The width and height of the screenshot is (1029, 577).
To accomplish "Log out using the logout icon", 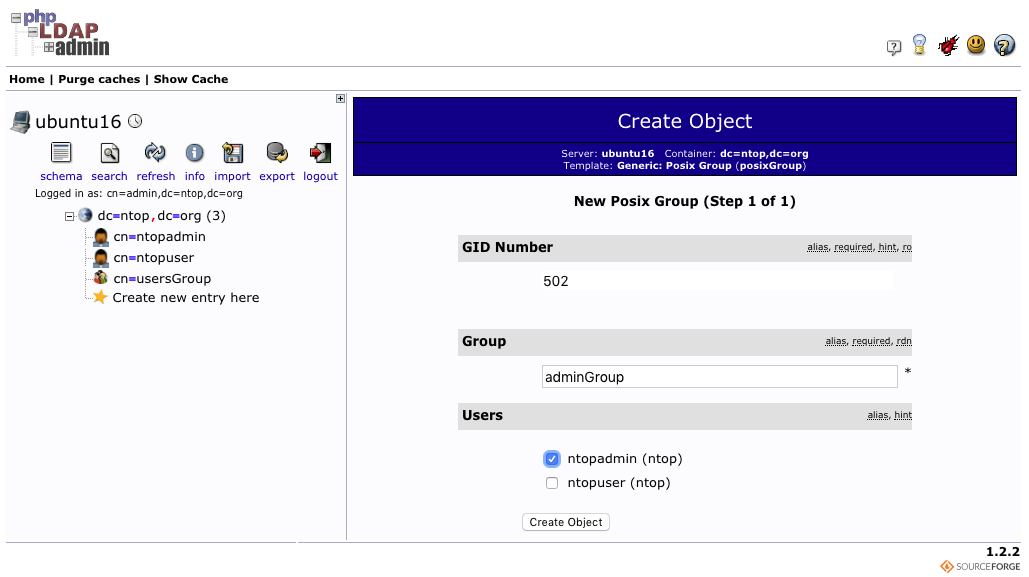I will [320, 153].
